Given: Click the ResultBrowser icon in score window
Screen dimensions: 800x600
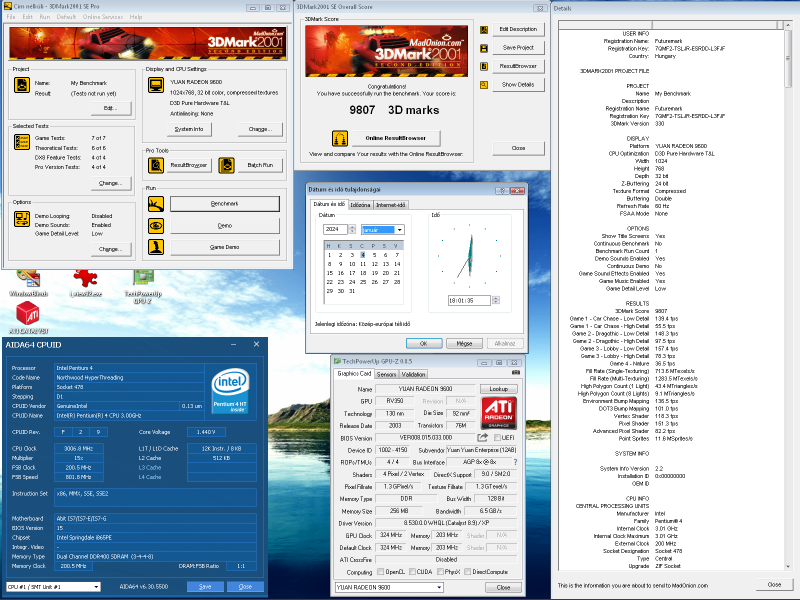Looking at the screenshot, I should [x=484, y=67].
